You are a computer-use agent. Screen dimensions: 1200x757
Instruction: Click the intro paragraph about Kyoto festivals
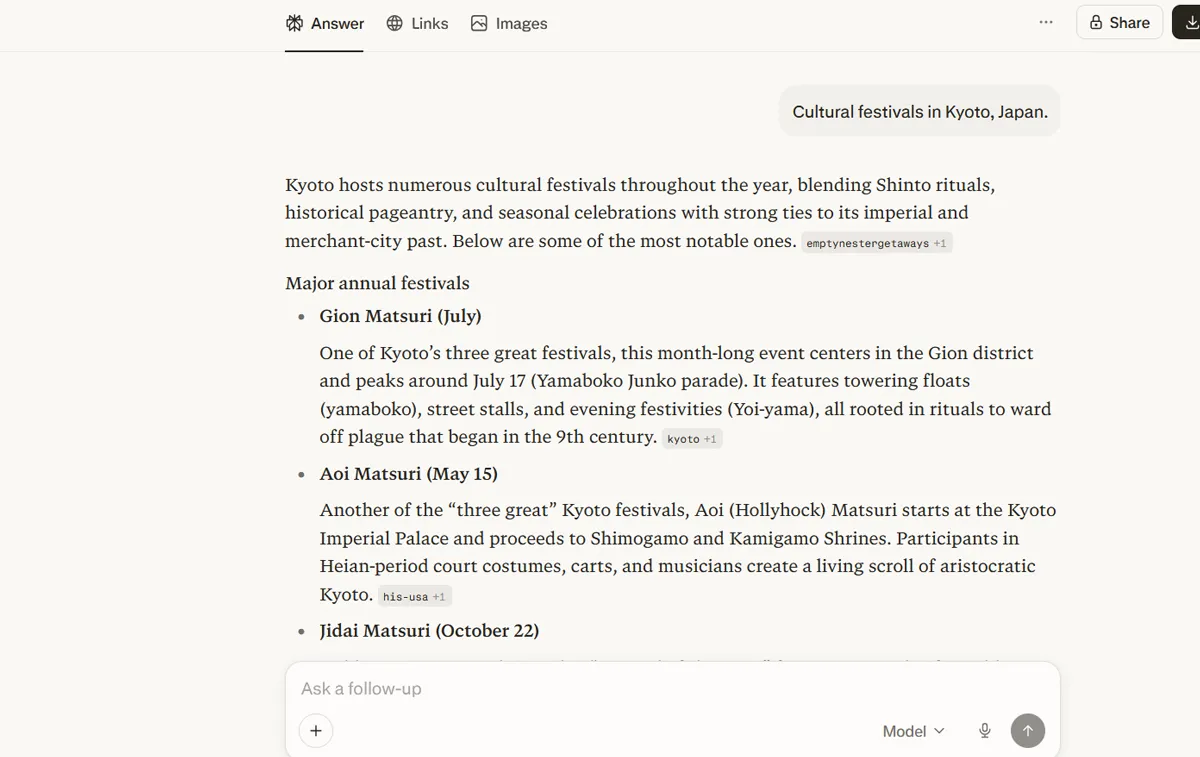point(640,212)
